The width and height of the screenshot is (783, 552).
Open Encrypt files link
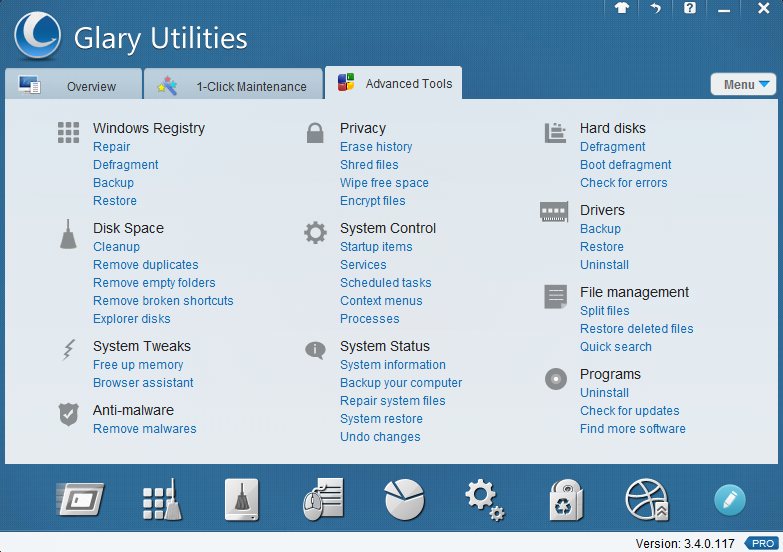point(373,201)
